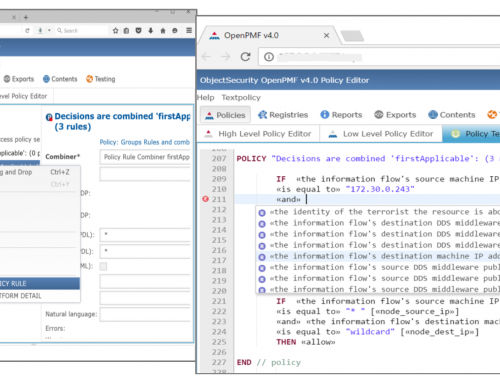Switch to Low Level Policy Editor tab

point(381,134)
